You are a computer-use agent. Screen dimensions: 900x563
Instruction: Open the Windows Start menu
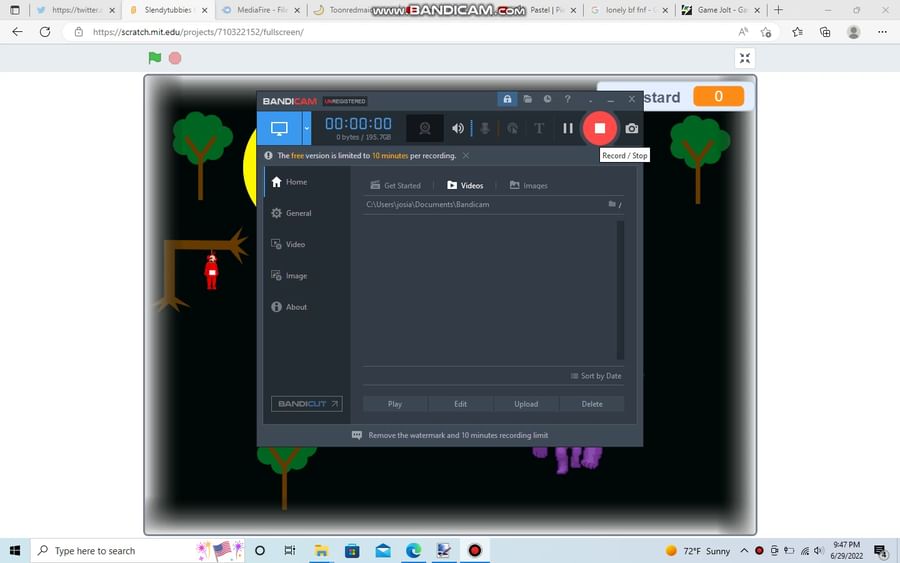click(15, 551)
